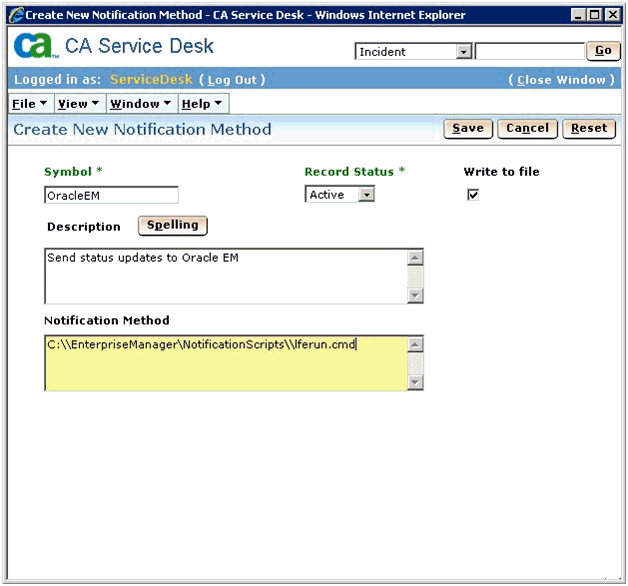Open the Help menu

(x=203, y=104)
